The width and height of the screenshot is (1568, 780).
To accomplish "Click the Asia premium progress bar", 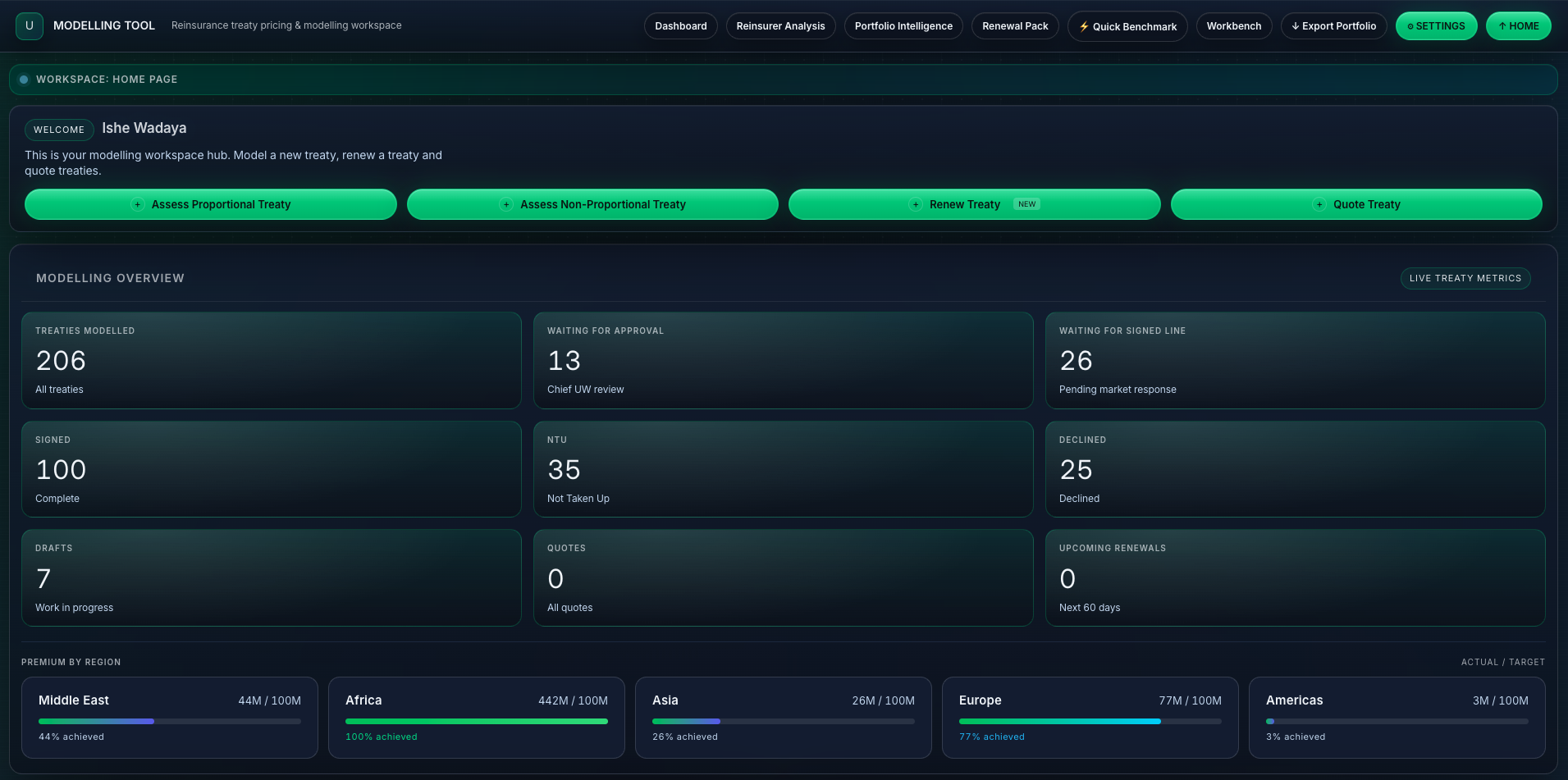I will (784, 722).
